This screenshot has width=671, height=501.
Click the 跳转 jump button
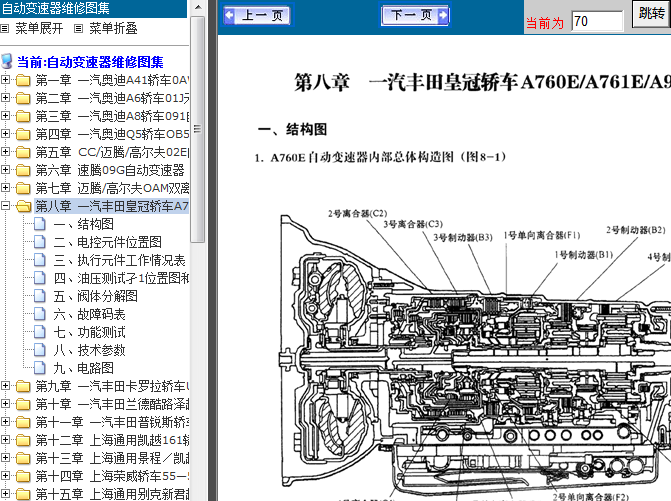(651, 13)
